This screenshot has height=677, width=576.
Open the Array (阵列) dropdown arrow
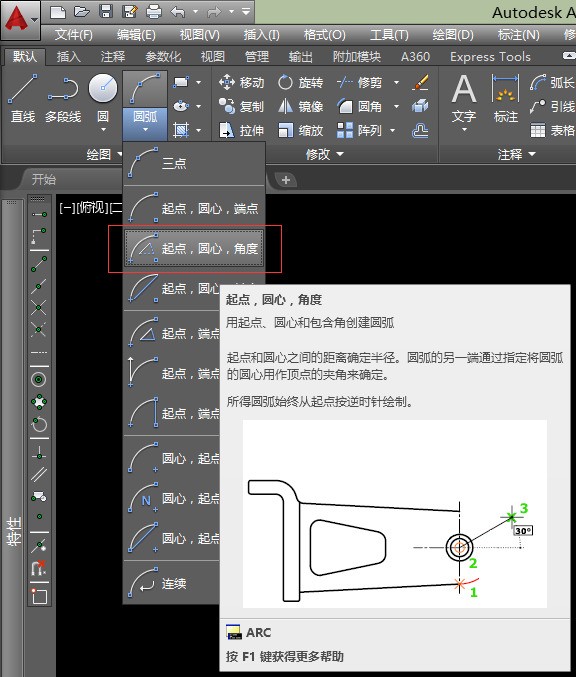392,130
